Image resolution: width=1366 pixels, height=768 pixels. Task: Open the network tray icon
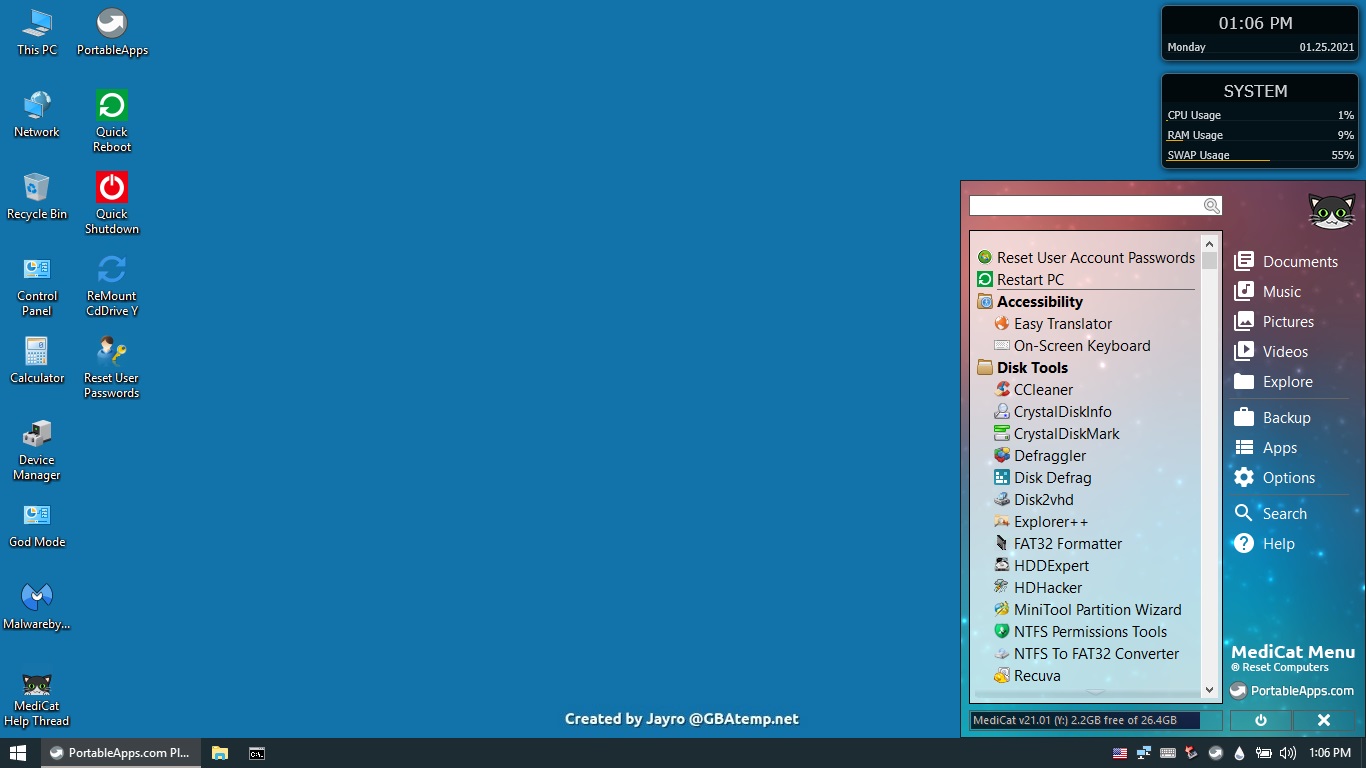(x=1143, y=753)
